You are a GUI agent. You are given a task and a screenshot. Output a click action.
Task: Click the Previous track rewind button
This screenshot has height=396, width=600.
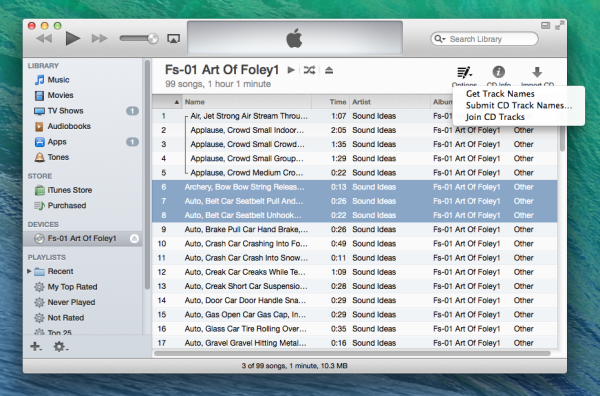coord(44,39)
